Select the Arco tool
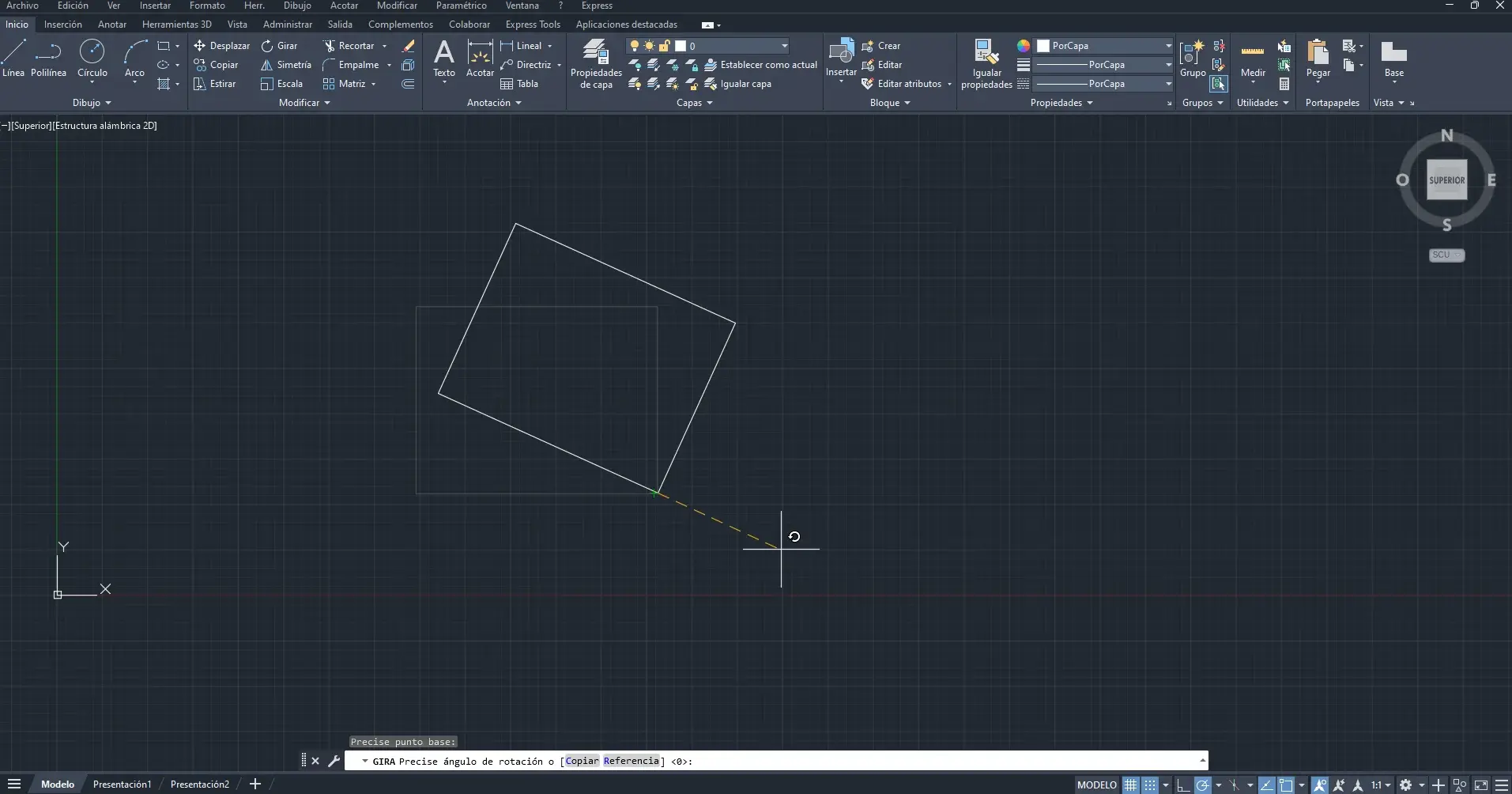The width and height of the screenshot is (1512, 794). coord(134,59)
